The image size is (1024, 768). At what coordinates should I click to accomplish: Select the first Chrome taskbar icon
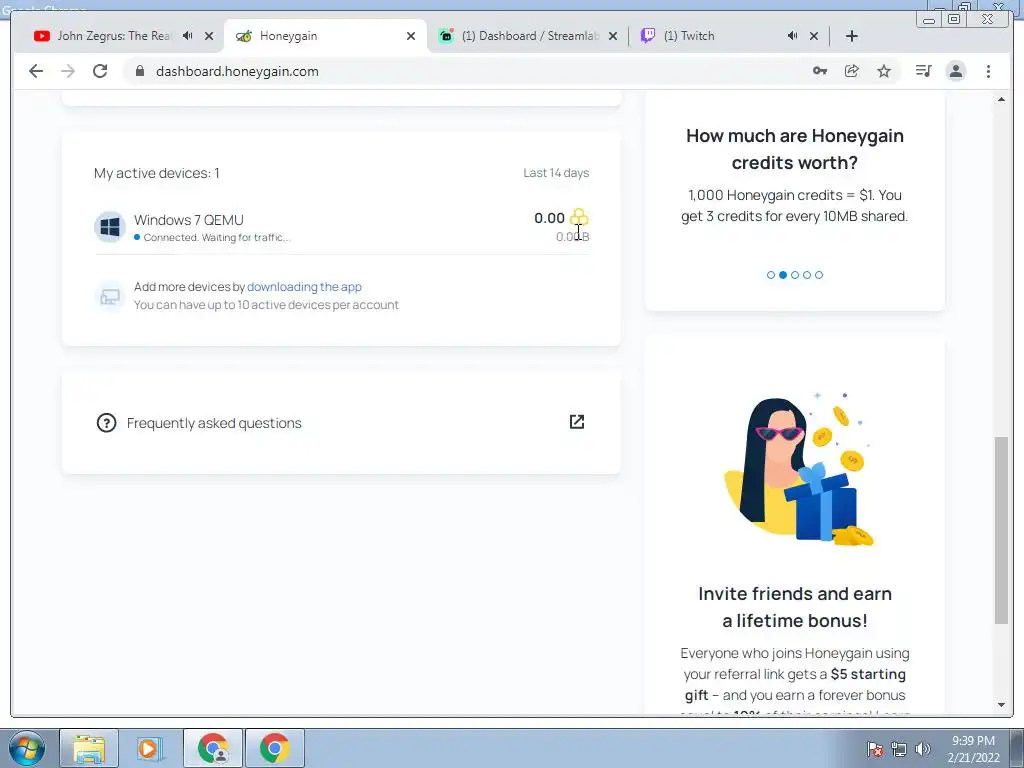point(213,748)
